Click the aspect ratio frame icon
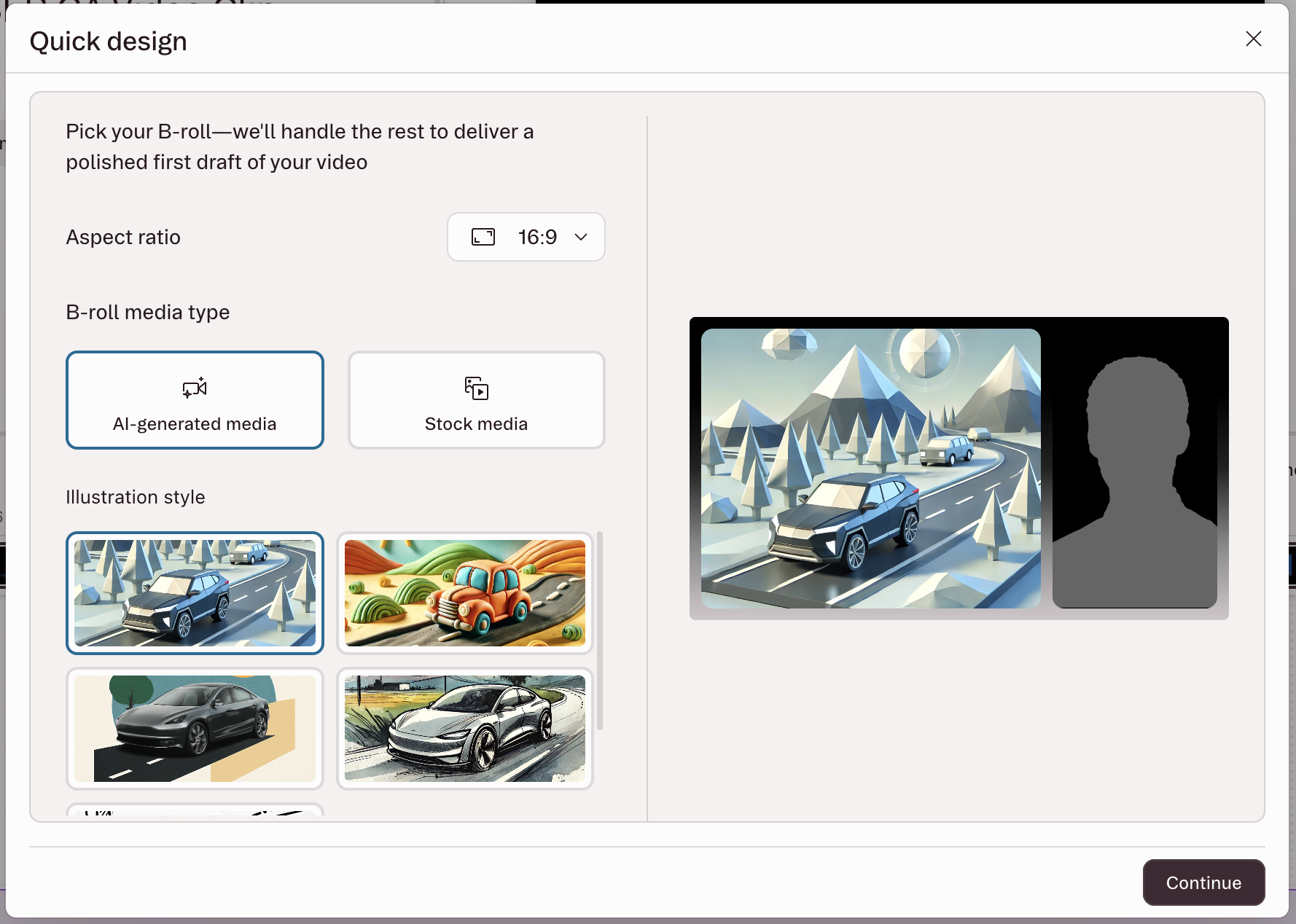 (483, 237)
